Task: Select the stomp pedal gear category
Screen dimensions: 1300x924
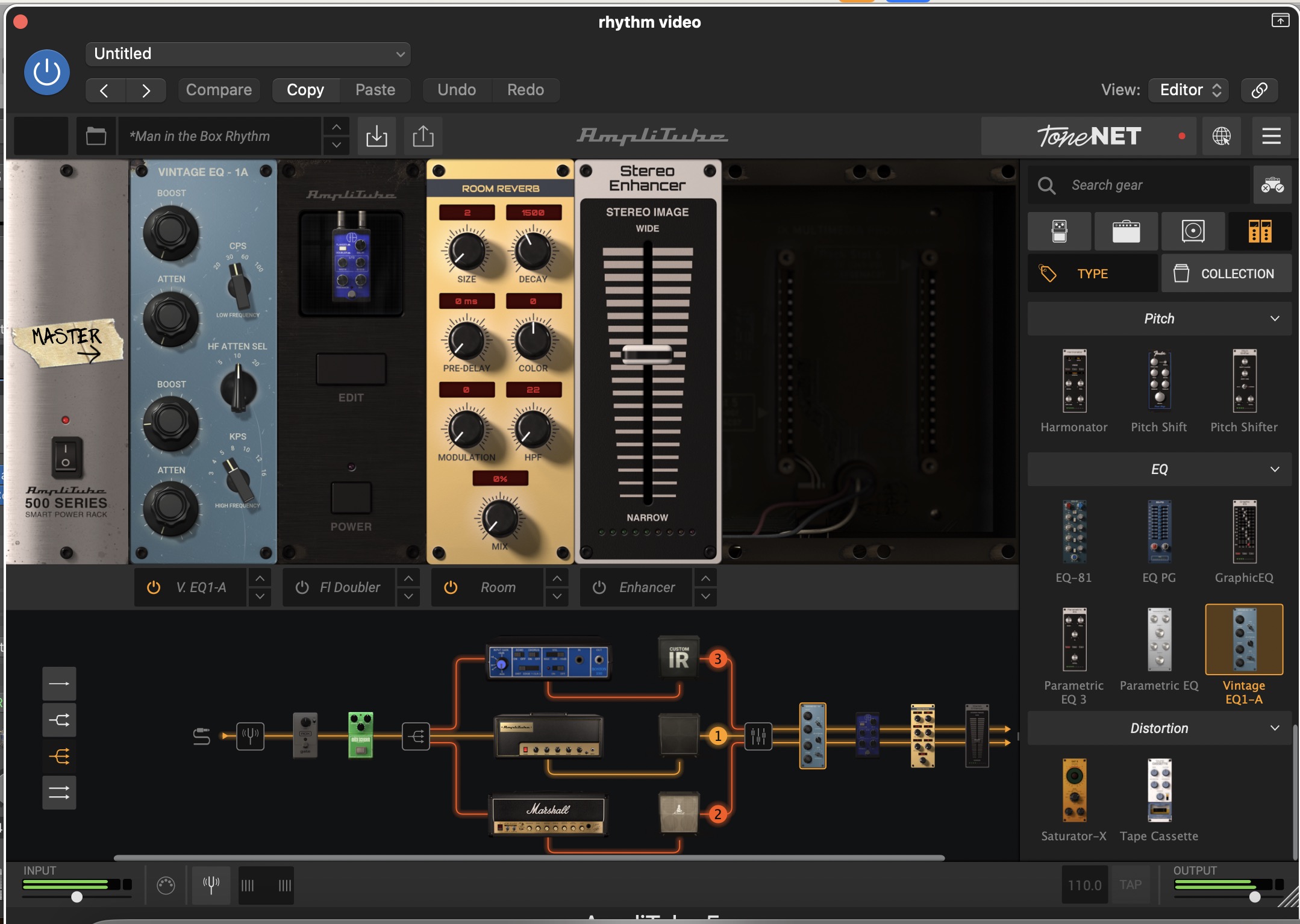Action: [1059, 231]
